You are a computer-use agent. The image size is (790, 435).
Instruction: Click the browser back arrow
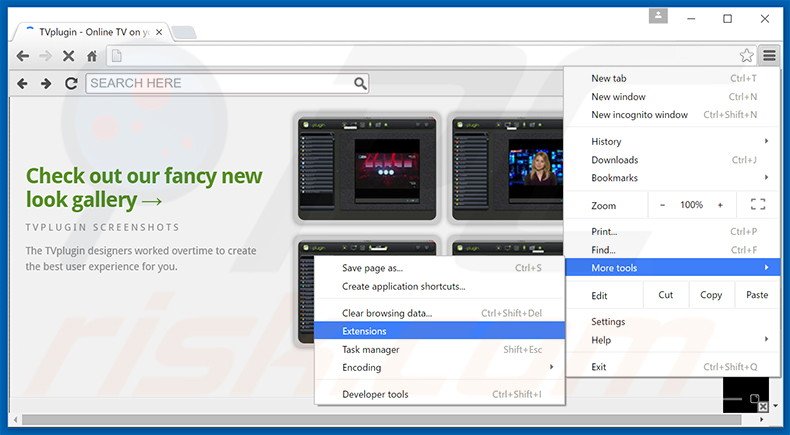(23, 56)
